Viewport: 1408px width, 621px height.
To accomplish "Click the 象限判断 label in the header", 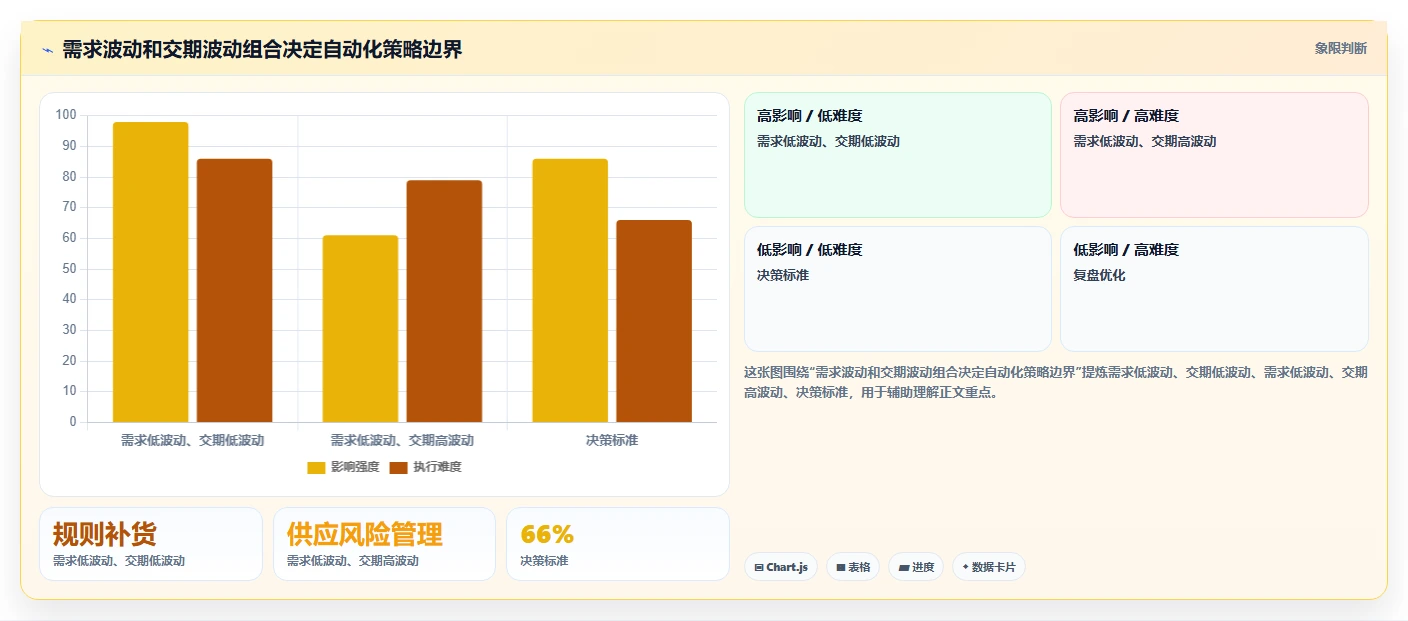I will point(1340,48).
